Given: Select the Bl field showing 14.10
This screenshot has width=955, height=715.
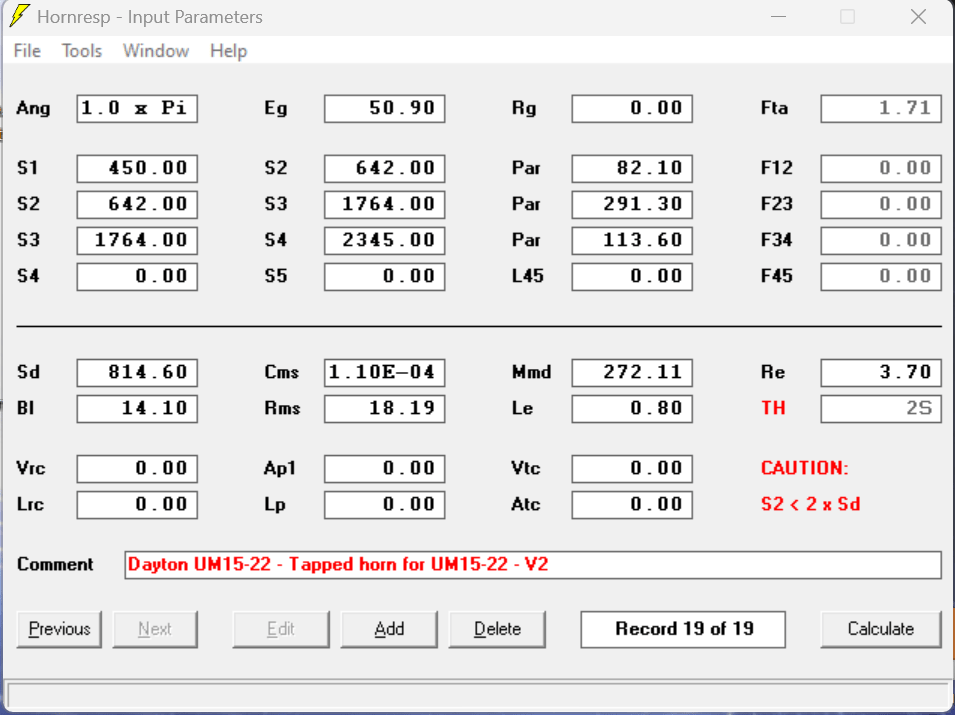Looking at the screenshot, I should 137,409.
